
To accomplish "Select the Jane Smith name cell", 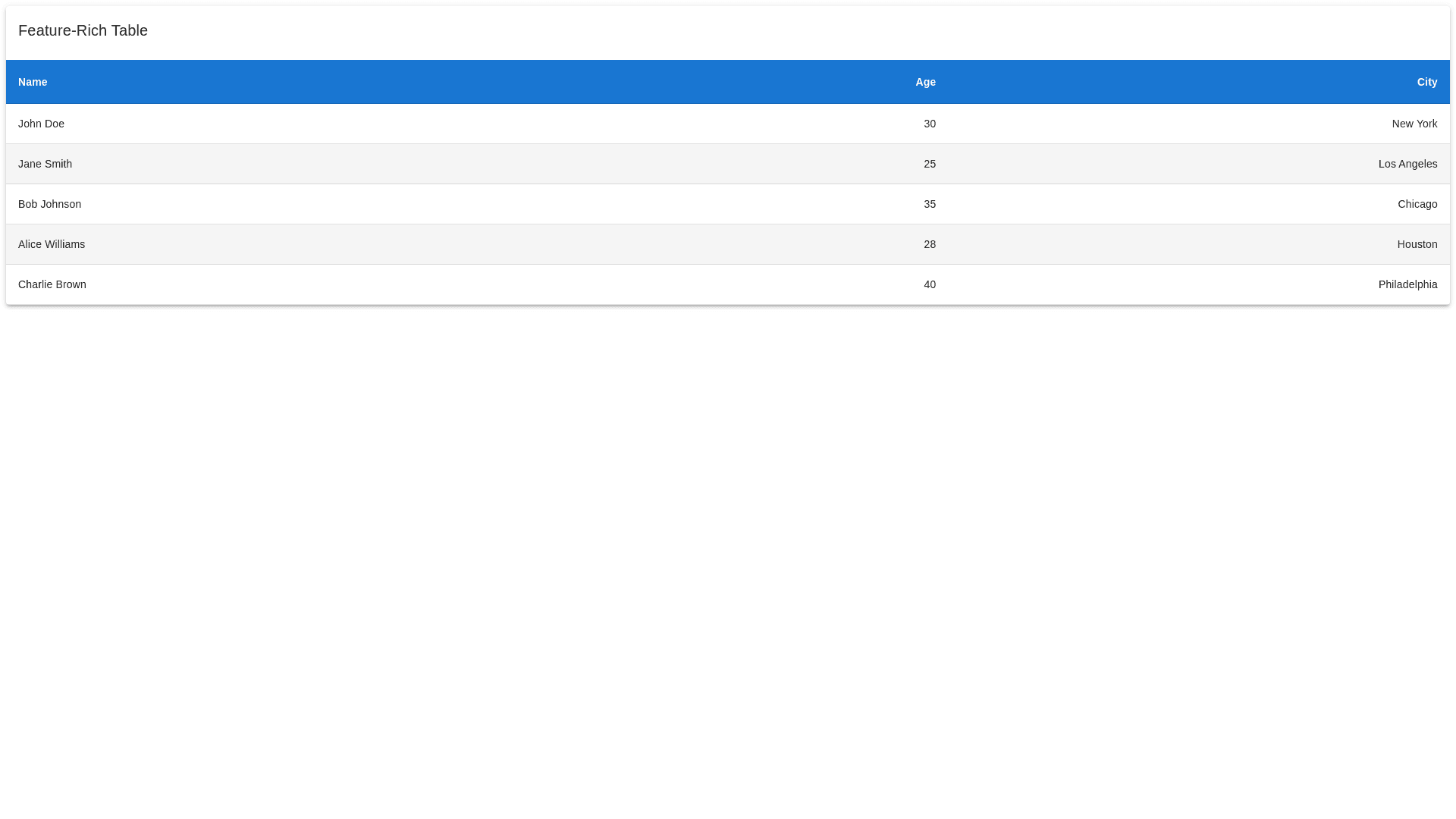I will point(45,164).
